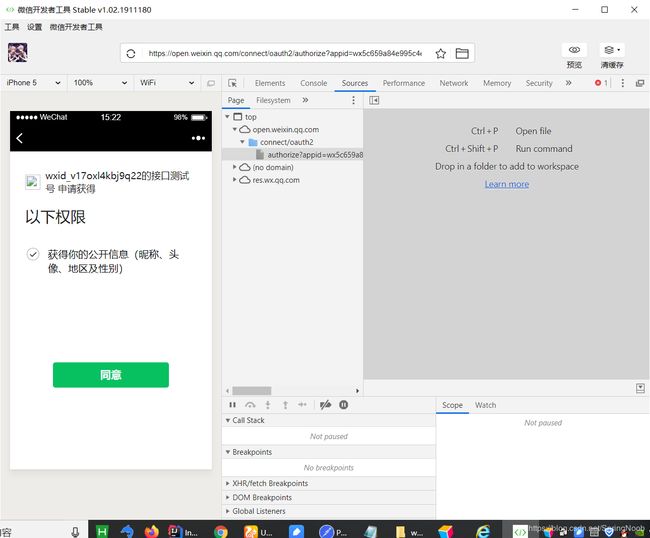Open Firefox from the taskbar
The image size is (650, 538).
[x=152, y=531]
